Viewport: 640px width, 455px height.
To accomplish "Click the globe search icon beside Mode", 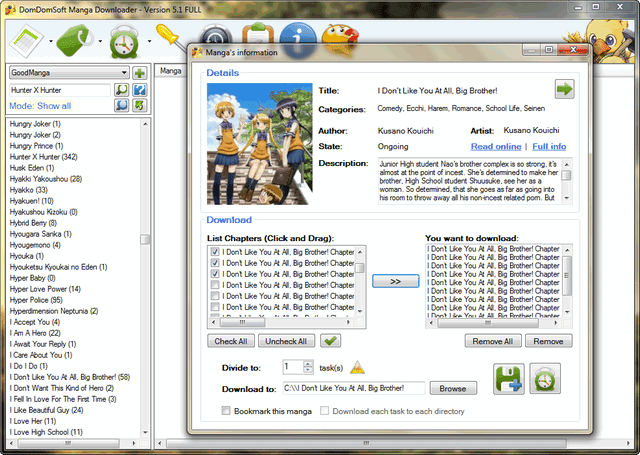I will coord(122,105).
